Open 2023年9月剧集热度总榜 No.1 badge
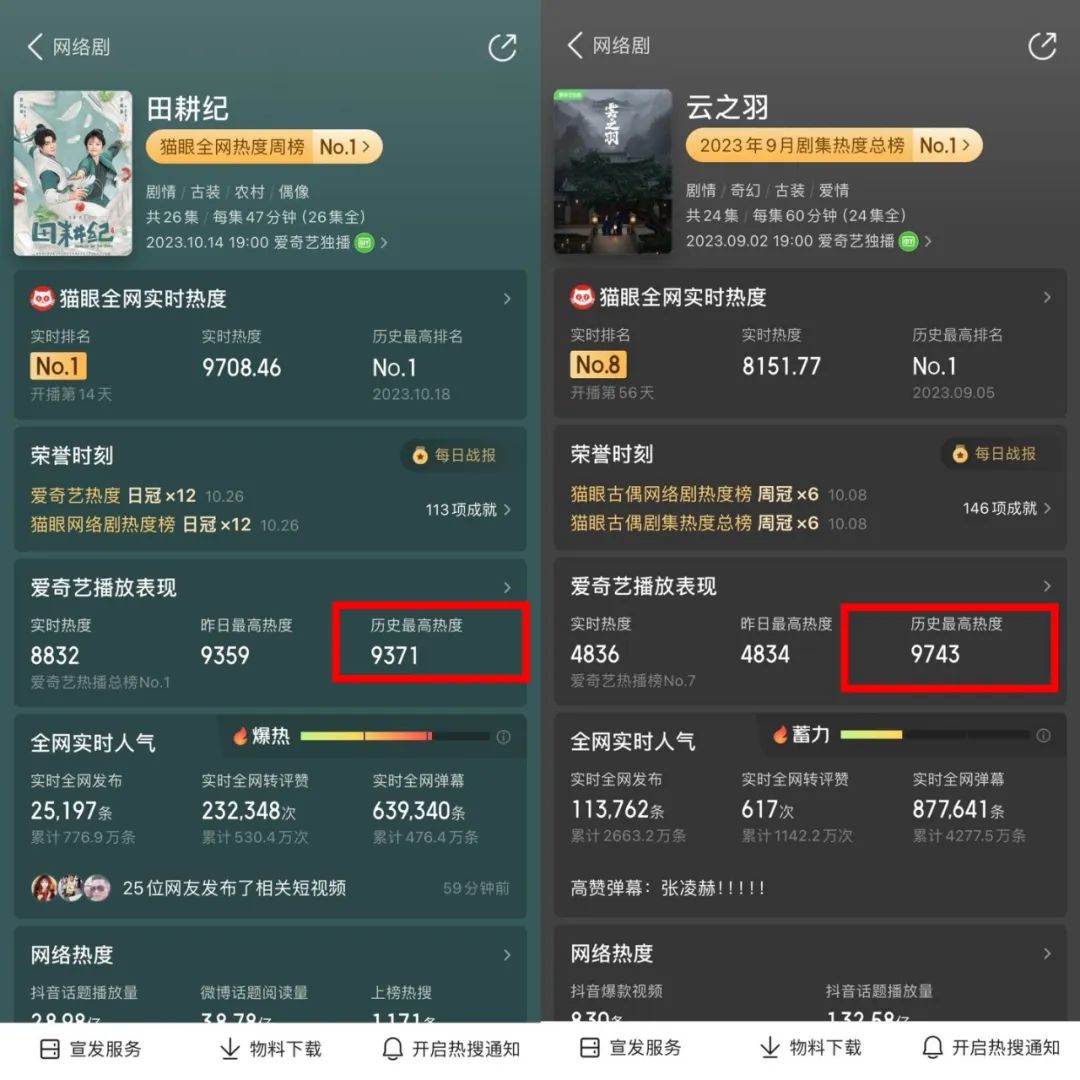This screenshot has width=1080, height=1080. tap(833, 145)
